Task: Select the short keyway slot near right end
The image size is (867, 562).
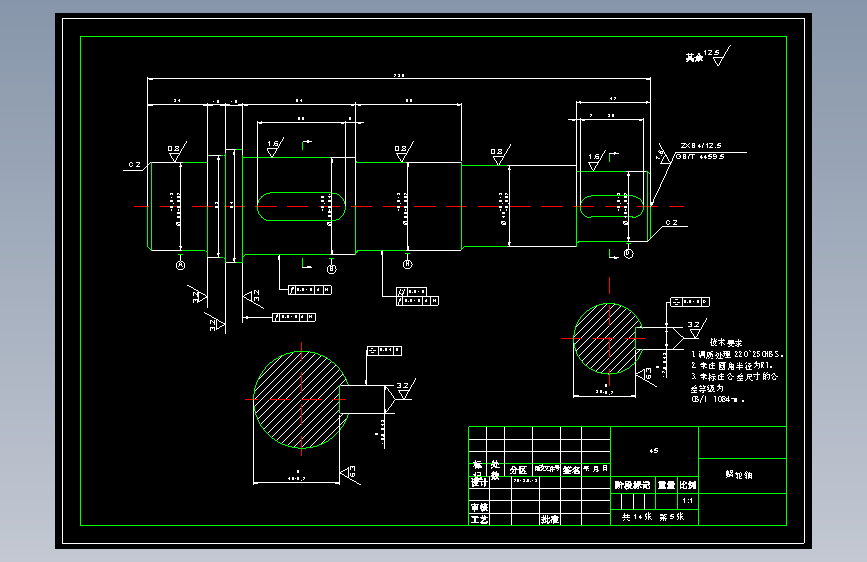Action: click(612, 206)
